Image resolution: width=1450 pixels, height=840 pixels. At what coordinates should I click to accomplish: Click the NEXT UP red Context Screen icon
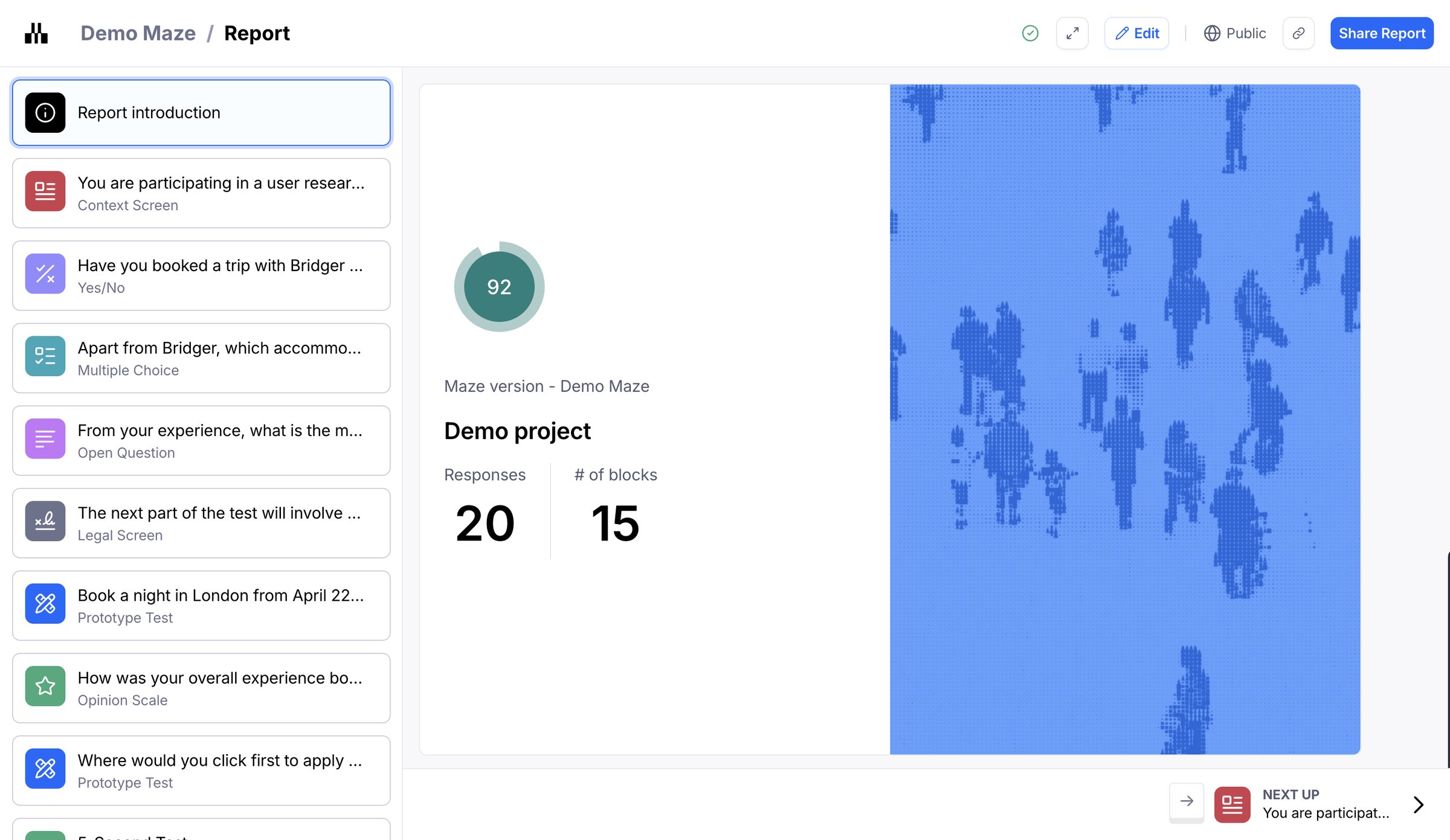pyautogui.click(x=1232, y=804)
